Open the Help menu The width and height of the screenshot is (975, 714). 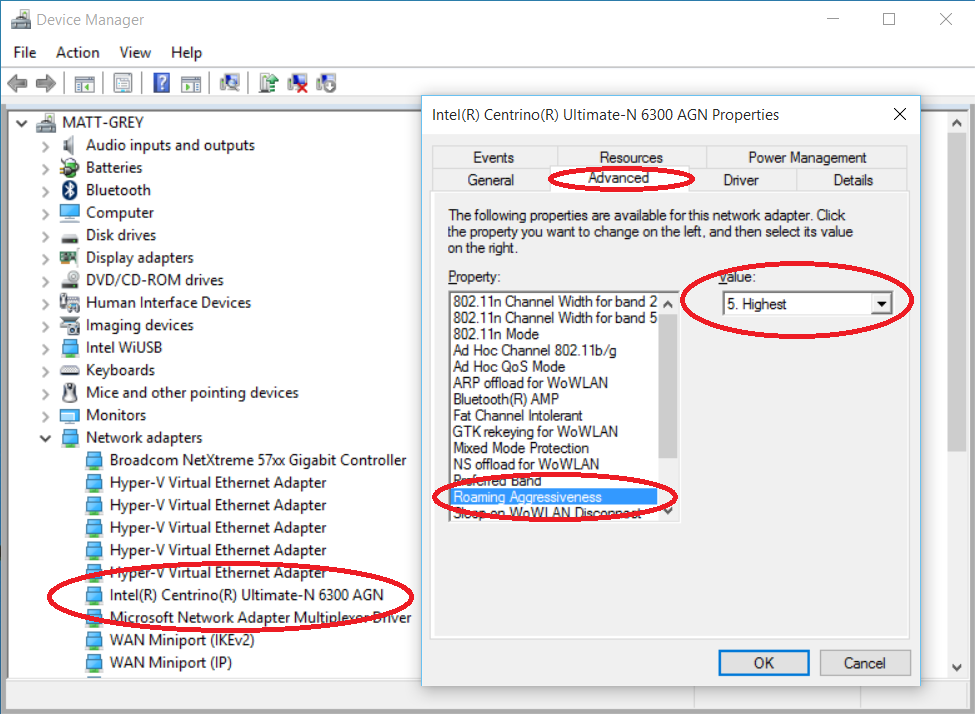[187, 53]
